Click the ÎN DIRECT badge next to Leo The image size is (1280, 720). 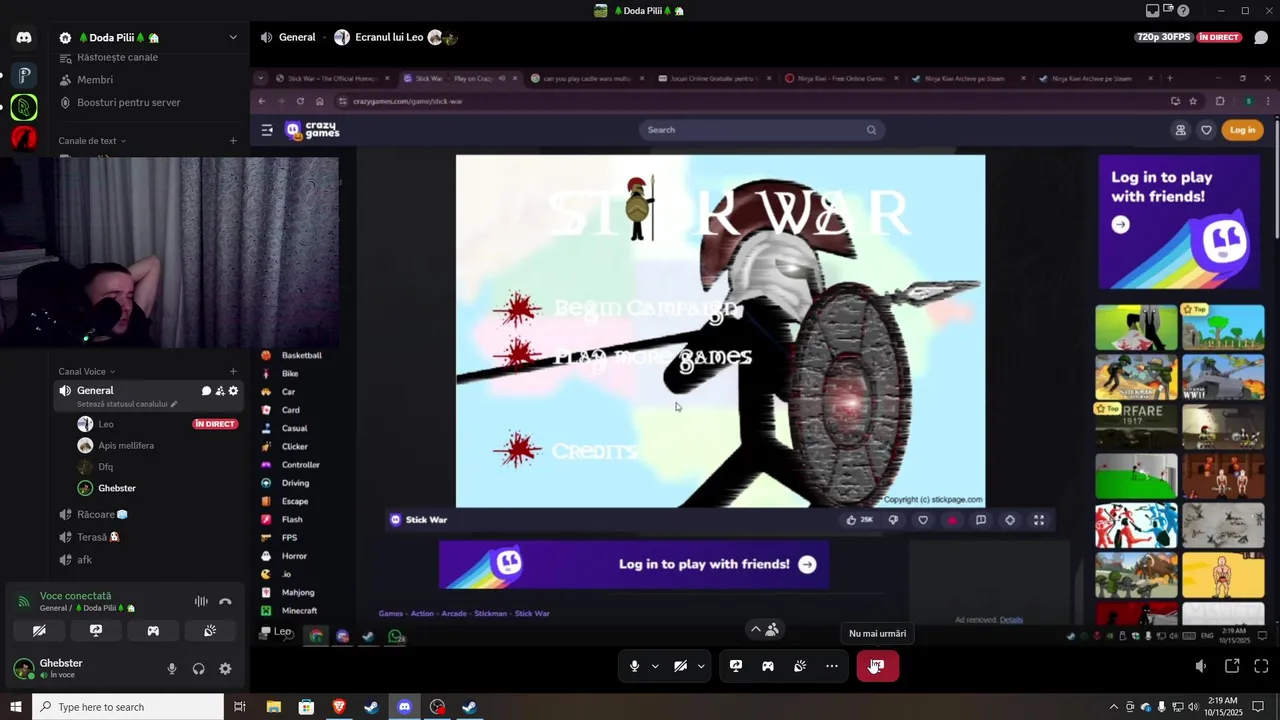(x=215, y=424)
